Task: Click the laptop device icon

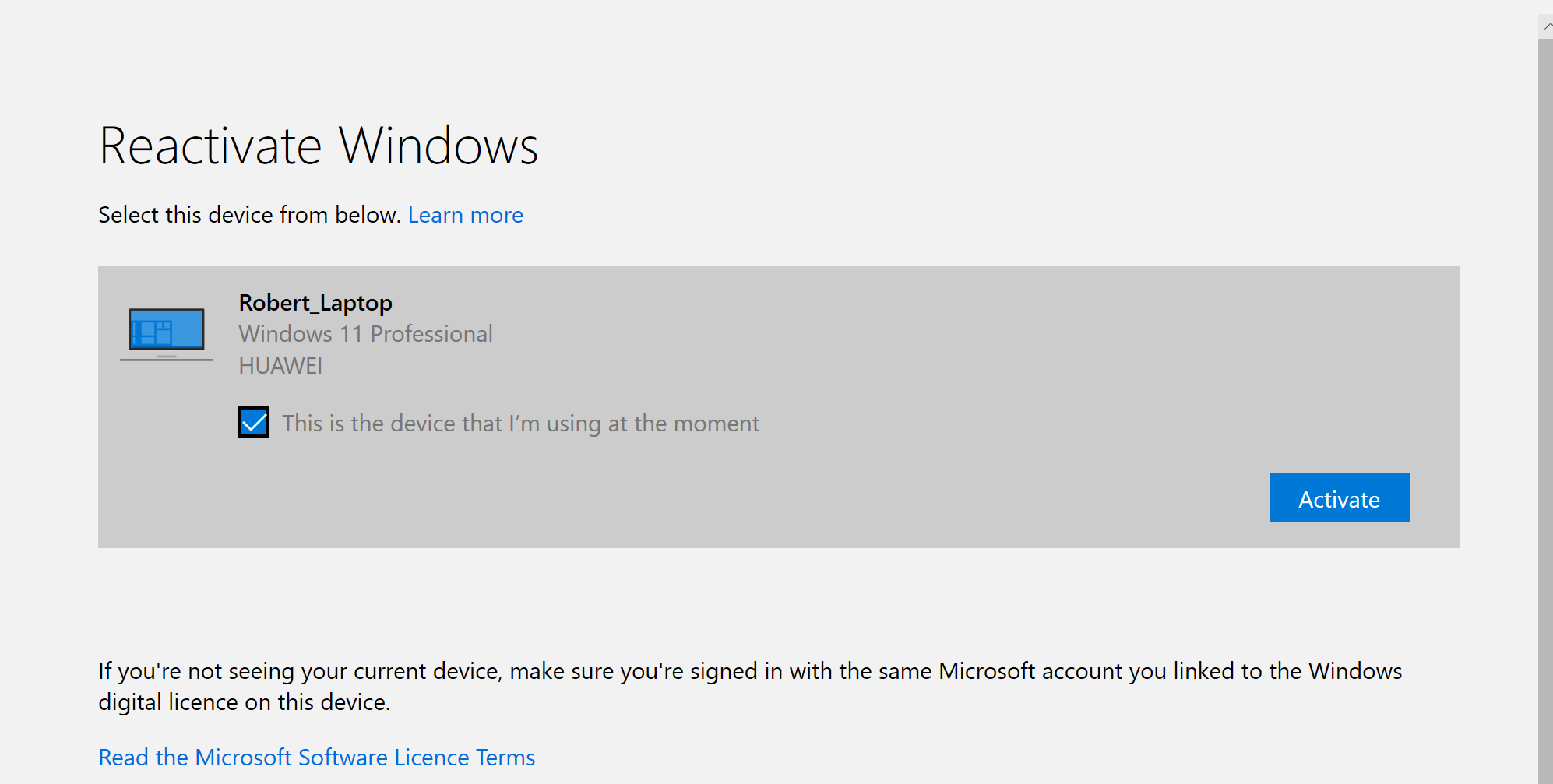Action: (167, 334)
